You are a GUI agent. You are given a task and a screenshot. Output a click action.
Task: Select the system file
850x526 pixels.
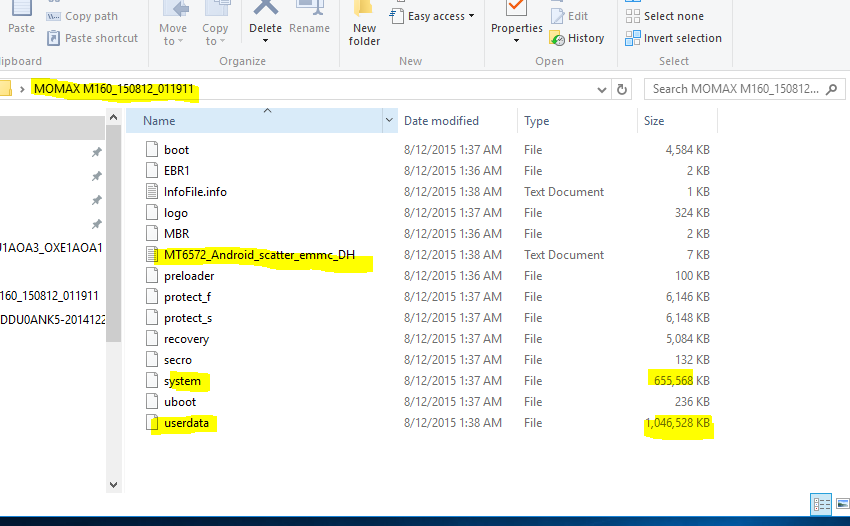pyautogui.click(x=182, y=381)
